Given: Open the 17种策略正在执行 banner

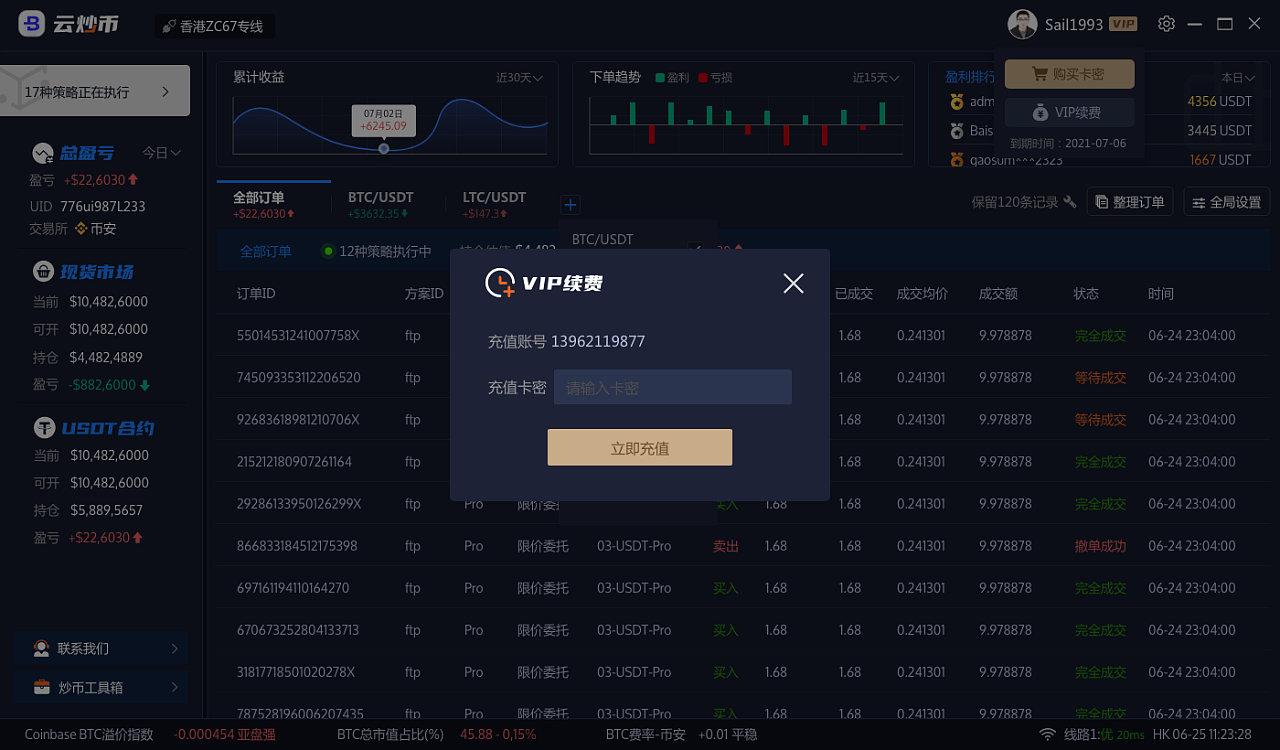Looking at the screenshot, I should (95, 91).
